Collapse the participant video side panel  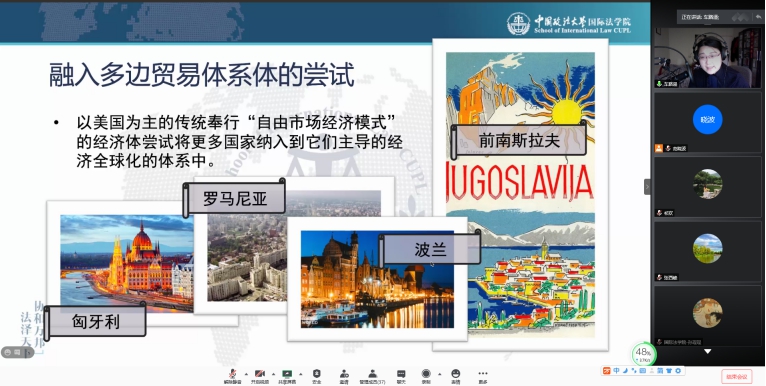tap(647, 187)
